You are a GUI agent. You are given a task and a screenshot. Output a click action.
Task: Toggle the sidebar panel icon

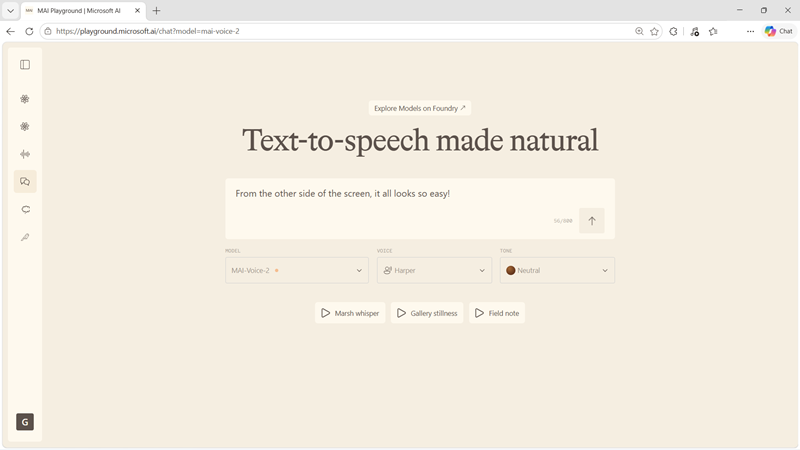[25, 65]
